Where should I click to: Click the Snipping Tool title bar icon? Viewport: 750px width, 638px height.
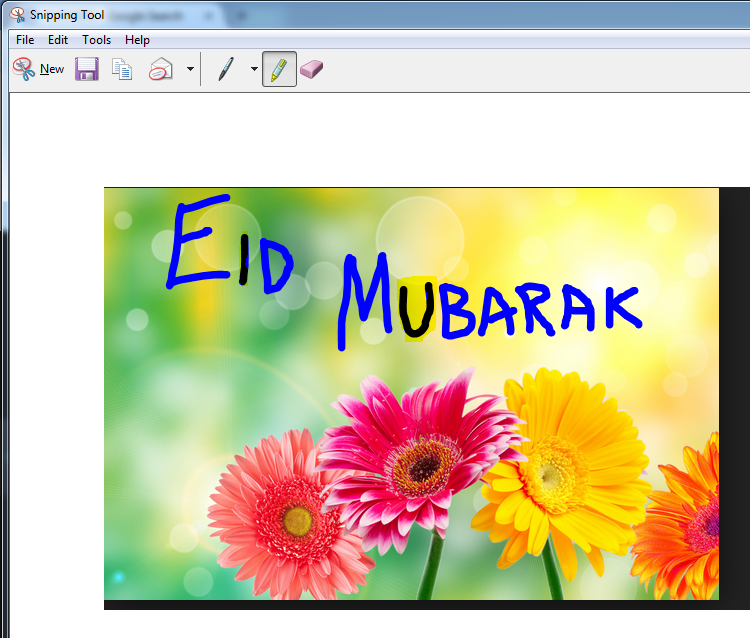(17, 14)
